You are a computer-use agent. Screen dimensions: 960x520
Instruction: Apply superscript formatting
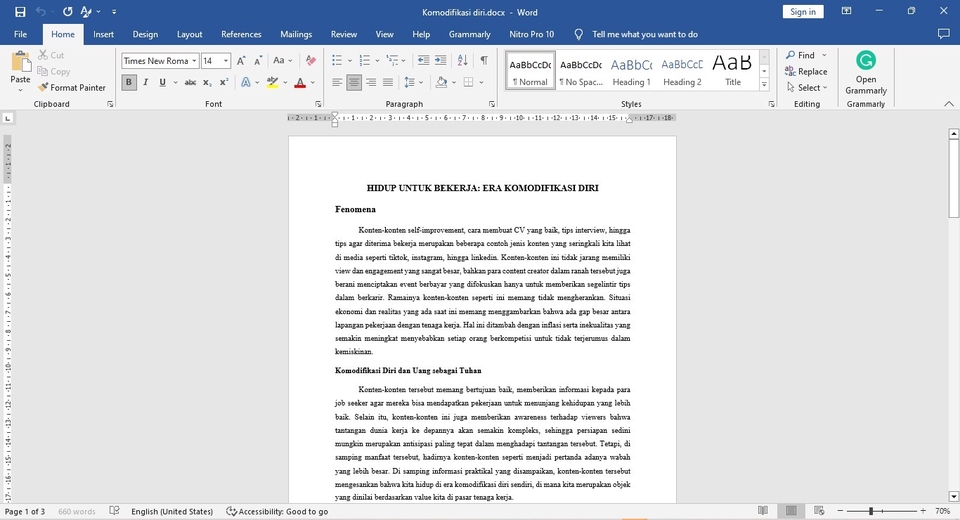click(x=224, y=82)
